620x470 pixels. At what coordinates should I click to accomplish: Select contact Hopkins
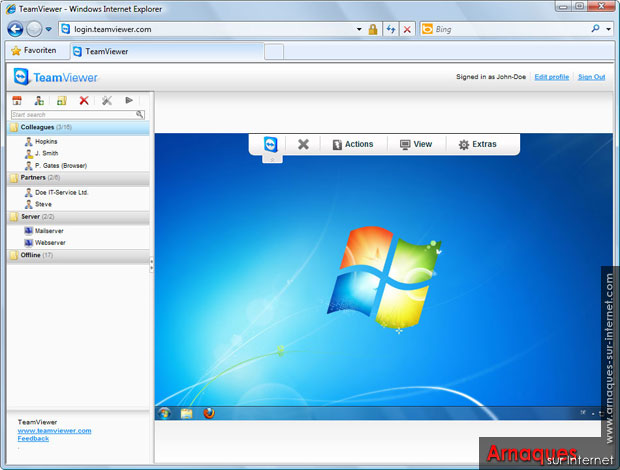tap(46, 142)
